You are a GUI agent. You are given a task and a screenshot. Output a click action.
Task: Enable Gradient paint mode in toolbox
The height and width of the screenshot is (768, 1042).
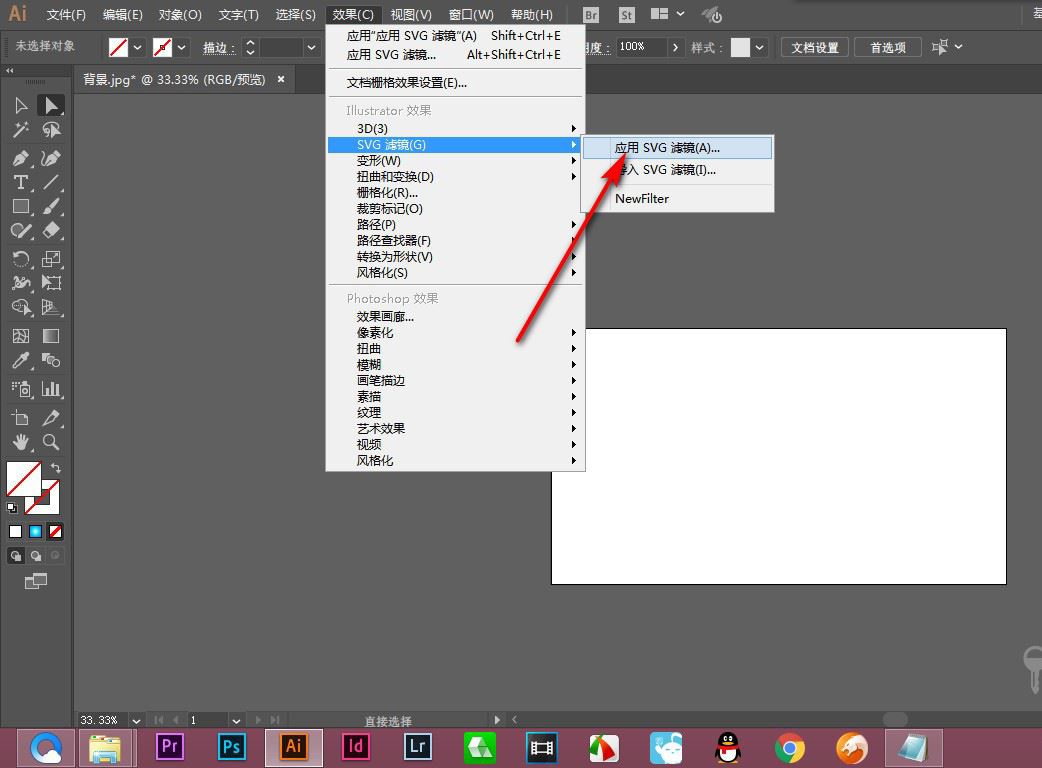coord(36,531)
